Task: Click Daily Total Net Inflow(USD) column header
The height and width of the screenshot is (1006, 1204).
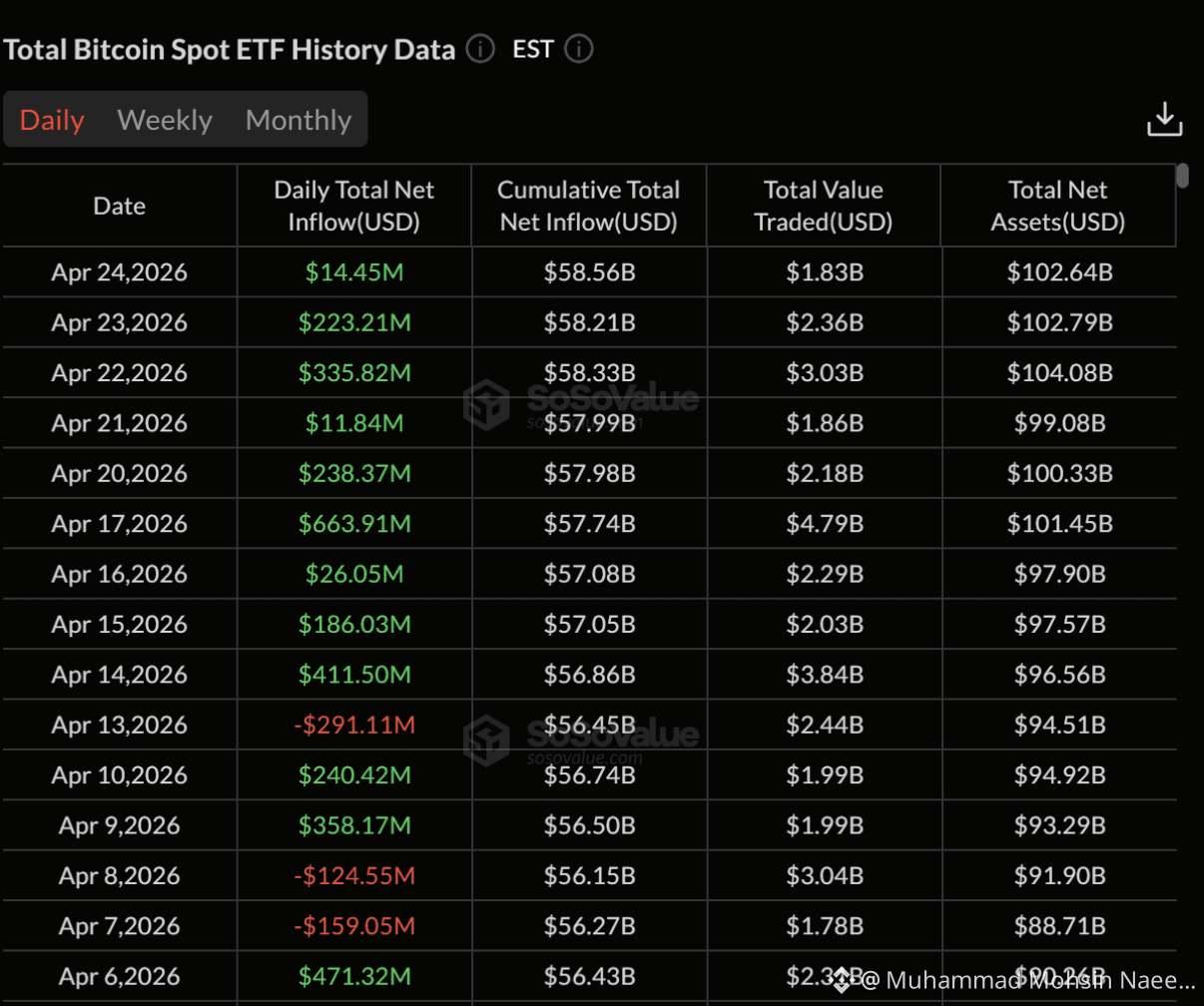Action: [354, 207]
